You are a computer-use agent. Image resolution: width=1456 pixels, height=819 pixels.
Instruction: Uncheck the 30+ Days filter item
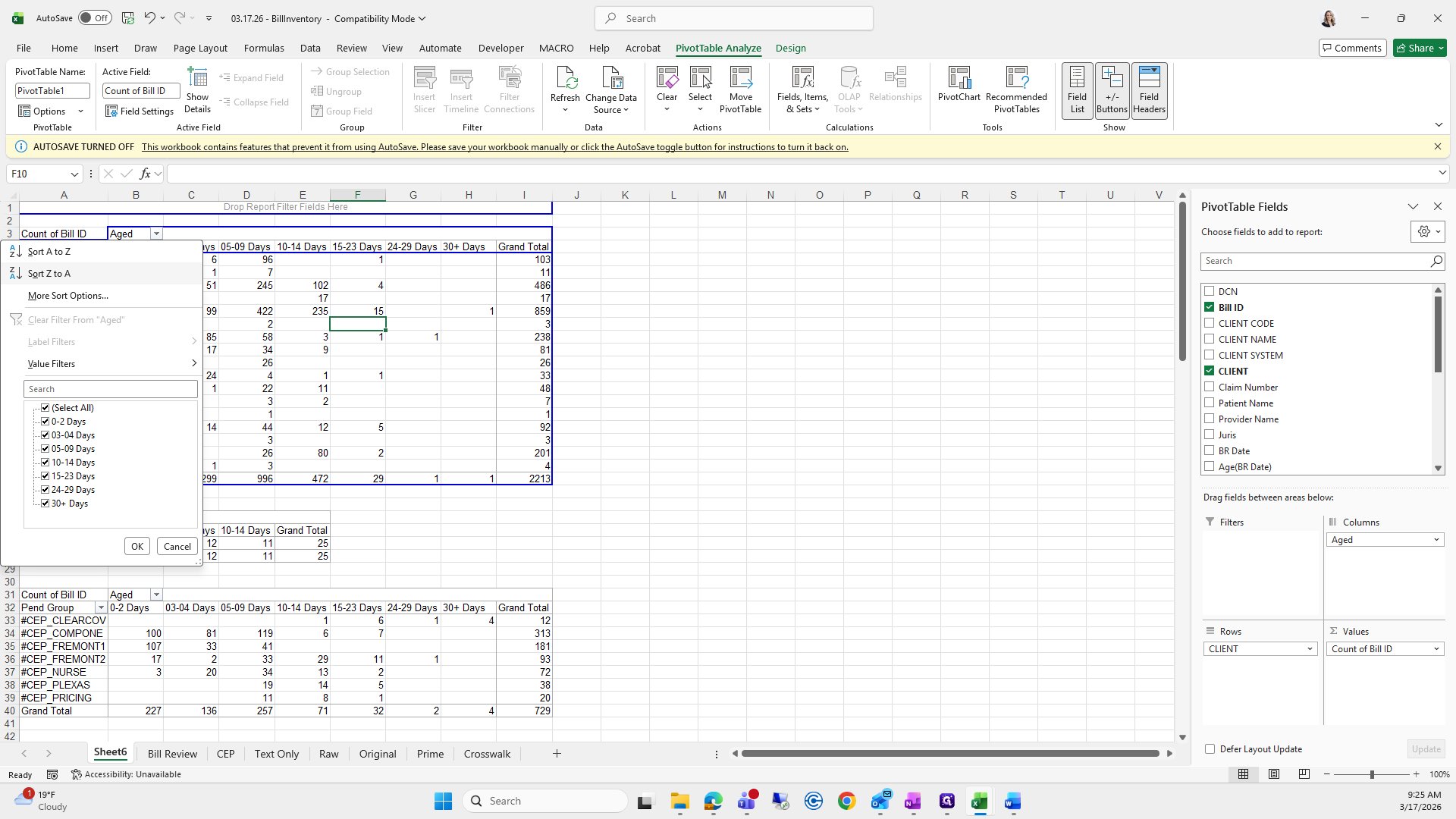(45, 504)
